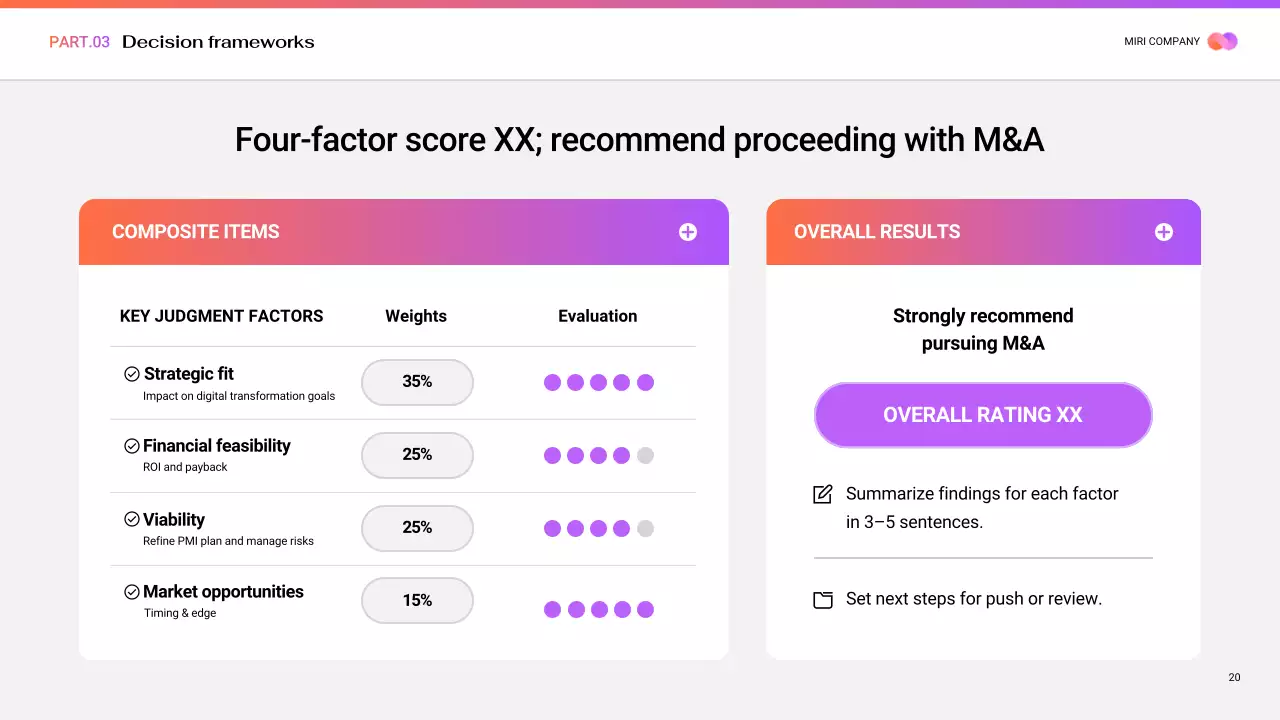
Task: Click the grey fifth dot in Viability rating
Action: [x=645, y=529]
